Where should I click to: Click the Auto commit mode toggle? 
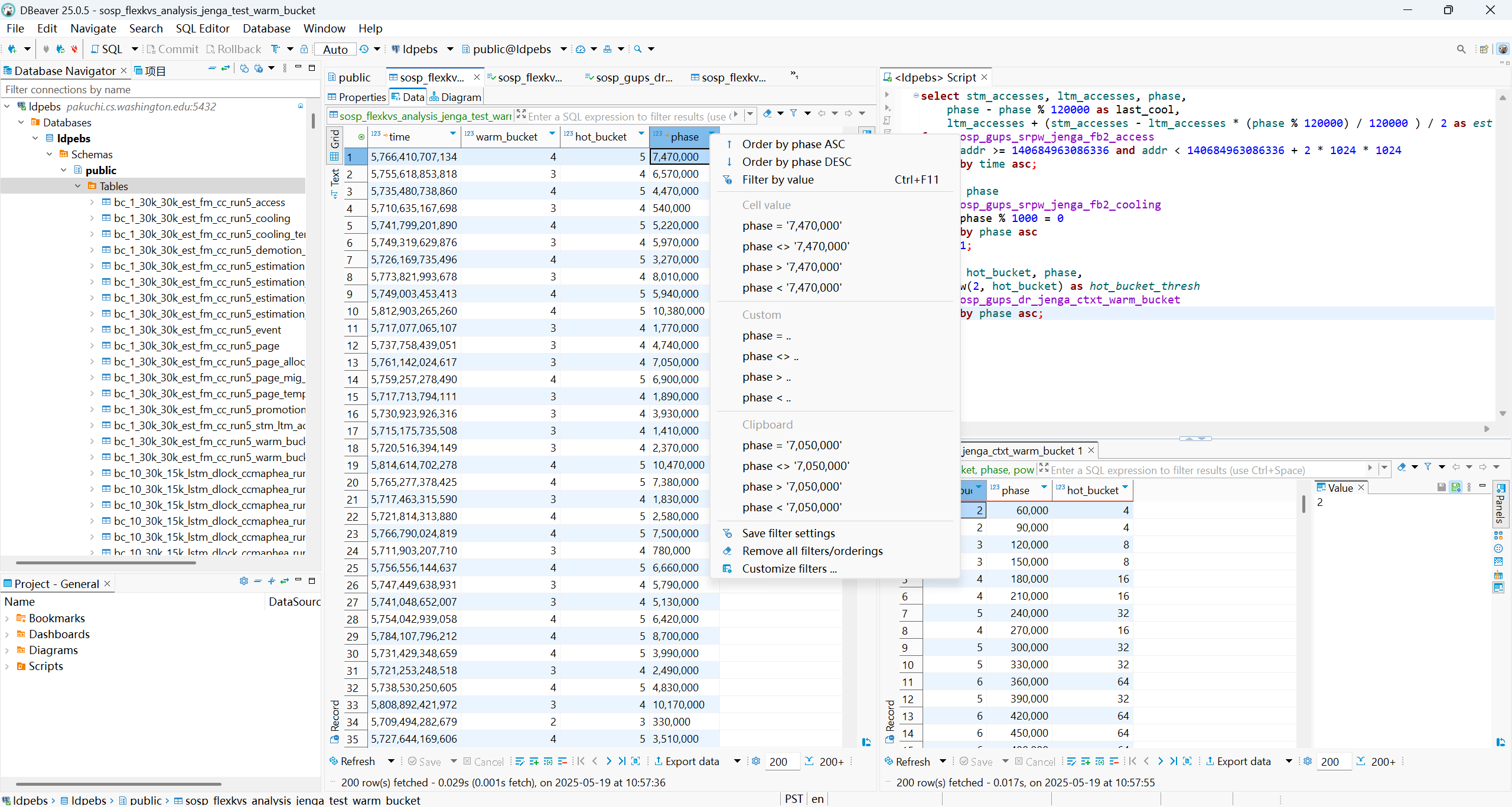click(x=335, y=50)
